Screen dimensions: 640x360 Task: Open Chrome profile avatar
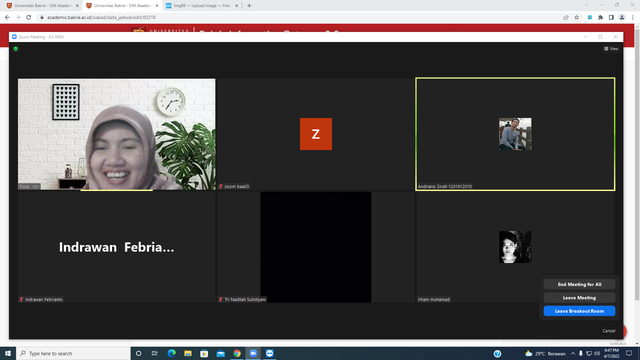point(622,18)
